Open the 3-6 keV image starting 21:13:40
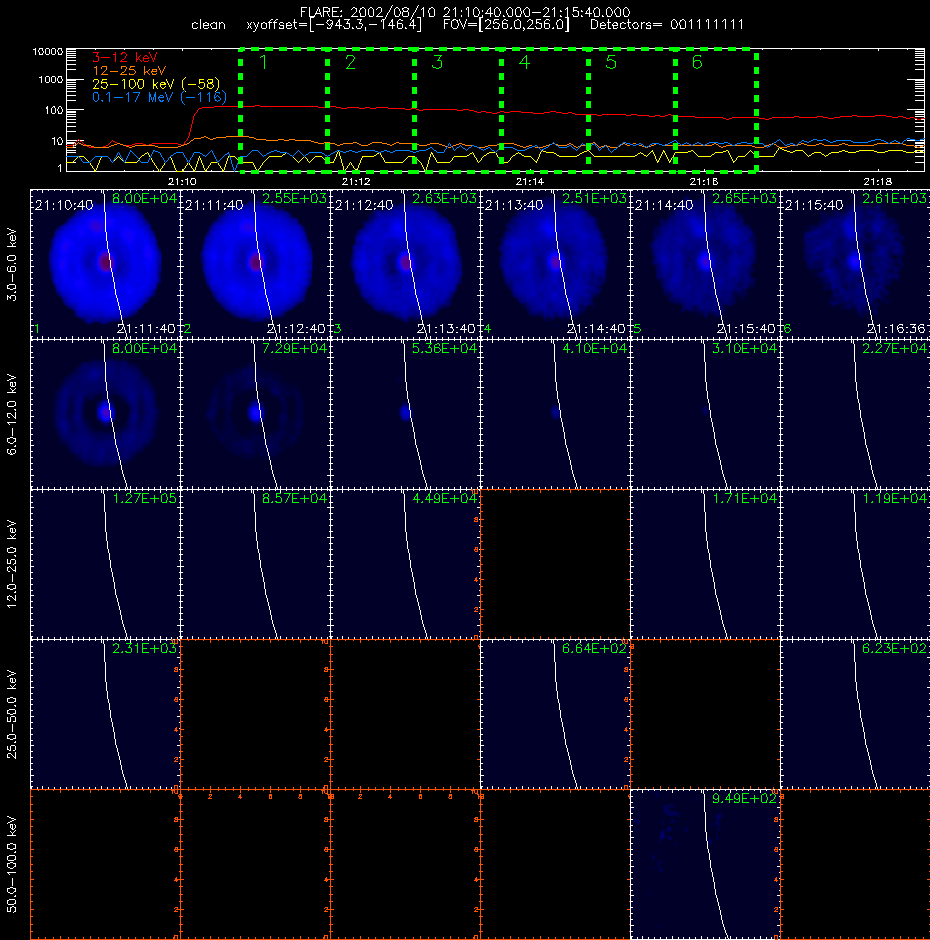Screen dimensions: 930x940 pyautogui.click(x=555, y=264)
